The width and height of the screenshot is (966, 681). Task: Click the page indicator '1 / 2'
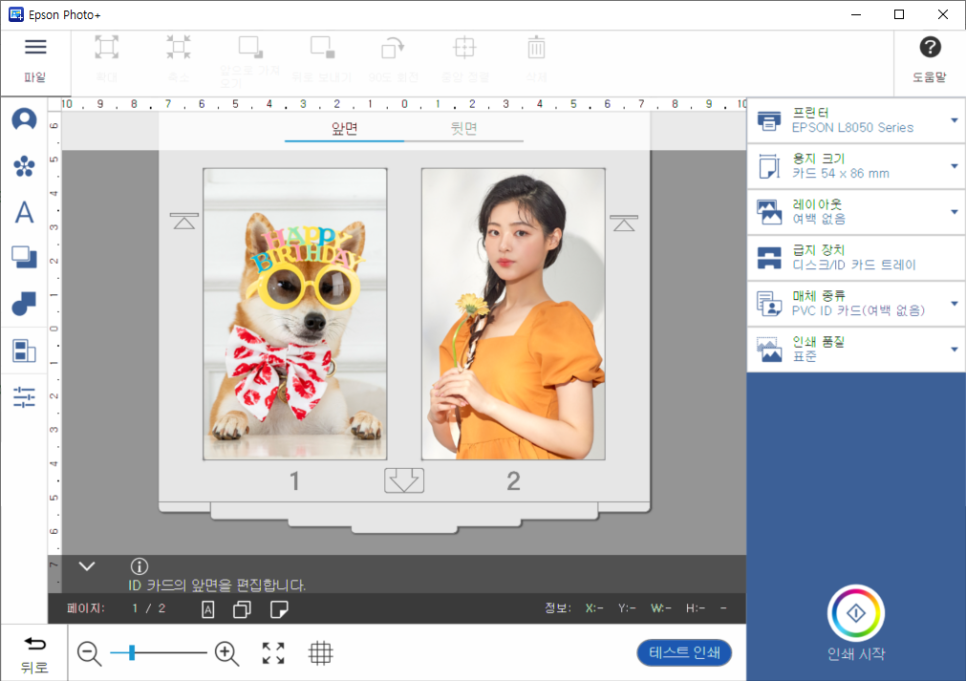[x=148, y=608]
